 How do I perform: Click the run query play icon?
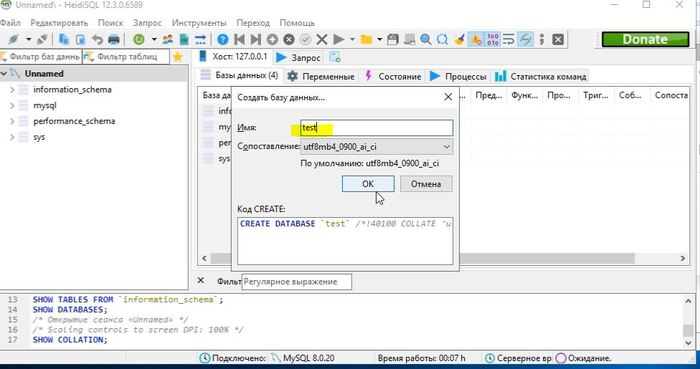coord(339,40)
